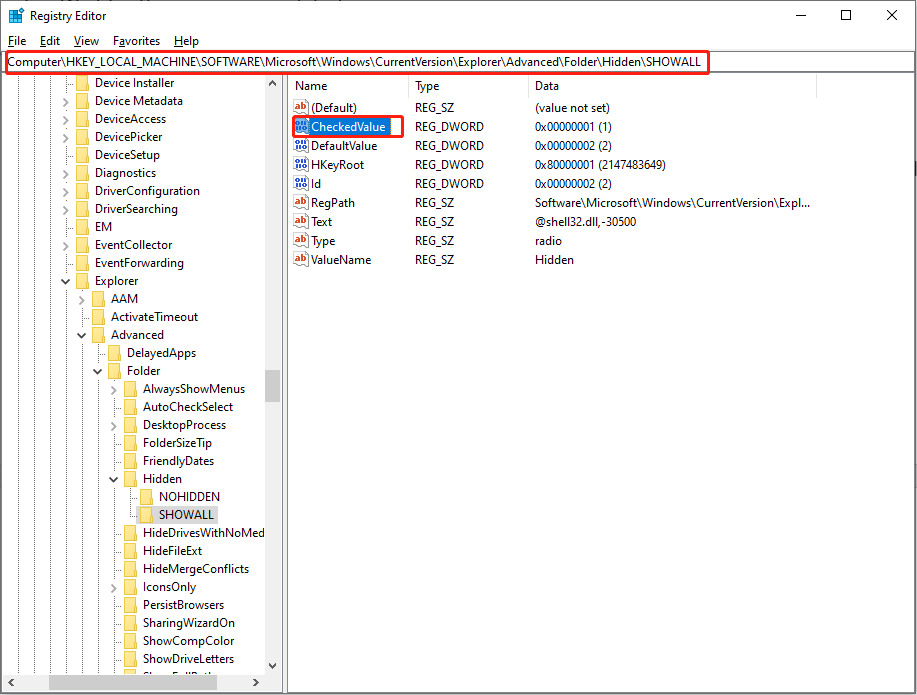Collapse the Hidden tree node
Screen dimensions: 917x695
(x=113, y=479)
